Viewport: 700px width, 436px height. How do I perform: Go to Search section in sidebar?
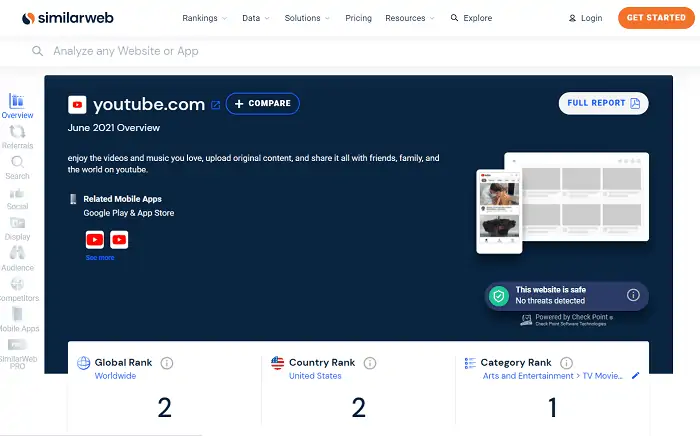(17, 163)
